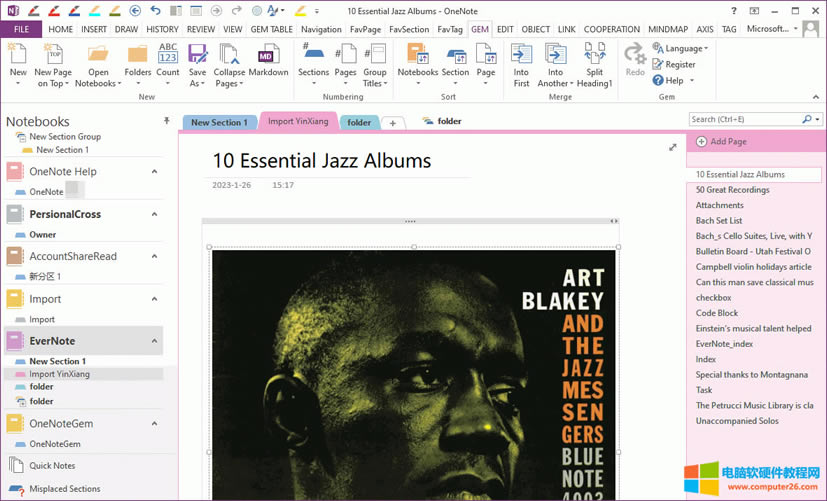Open the Language dropdown
The image size is (827, 501).
pos(680,48)
